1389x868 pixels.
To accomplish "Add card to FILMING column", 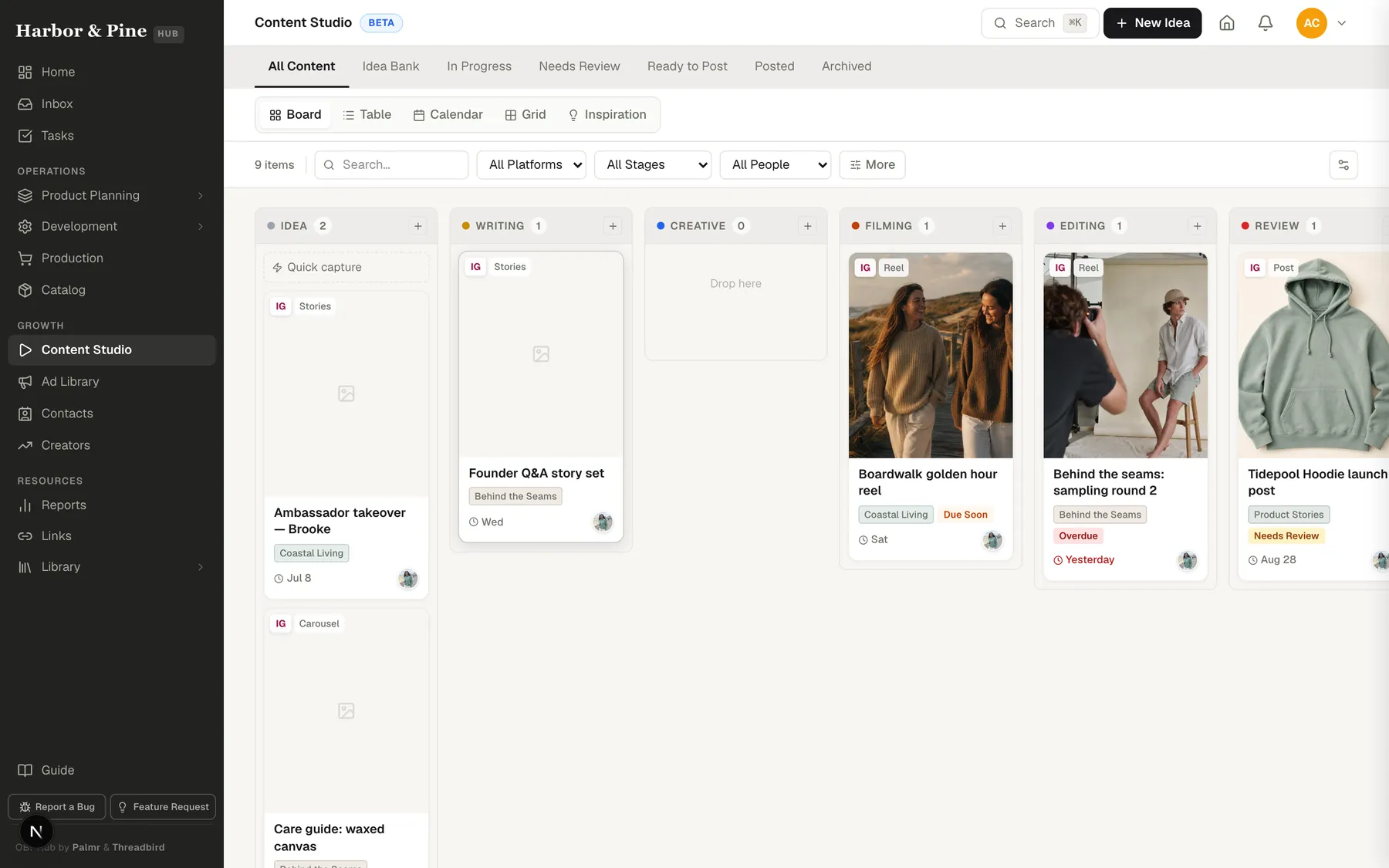I will pyautogui.click(x=1002, y=226).
